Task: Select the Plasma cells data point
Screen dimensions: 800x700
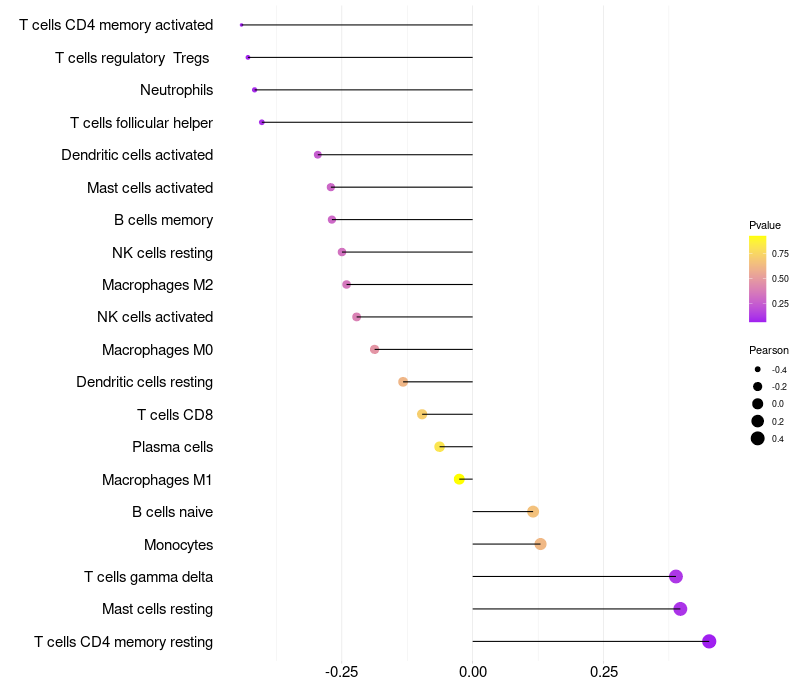Action: (x=439, y=447)
